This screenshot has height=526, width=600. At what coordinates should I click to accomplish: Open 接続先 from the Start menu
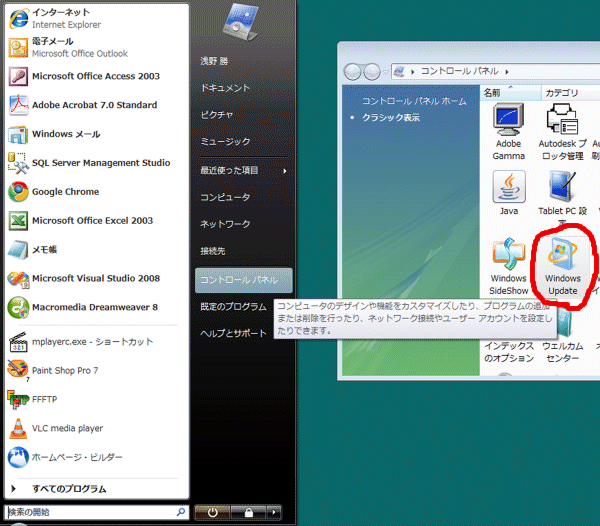click(213, 251)
